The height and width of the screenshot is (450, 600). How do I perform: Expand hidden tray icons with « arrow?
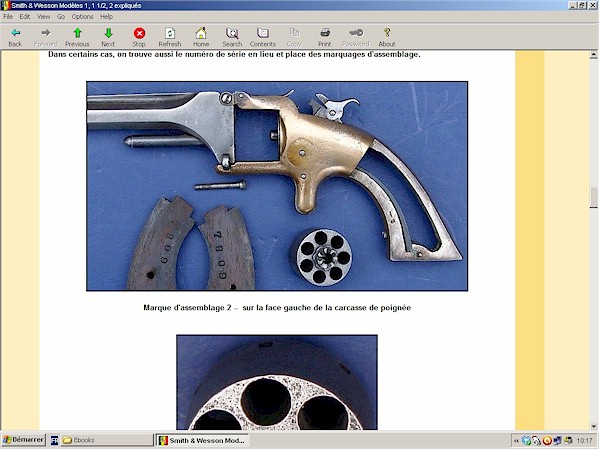516,441
